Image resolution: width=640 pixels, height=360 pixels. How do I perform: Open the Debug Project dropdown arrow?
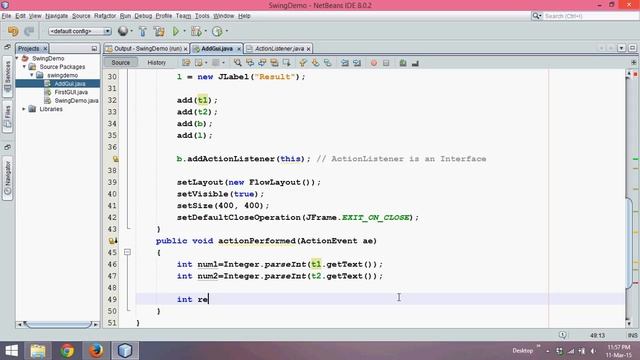point(206,31)
